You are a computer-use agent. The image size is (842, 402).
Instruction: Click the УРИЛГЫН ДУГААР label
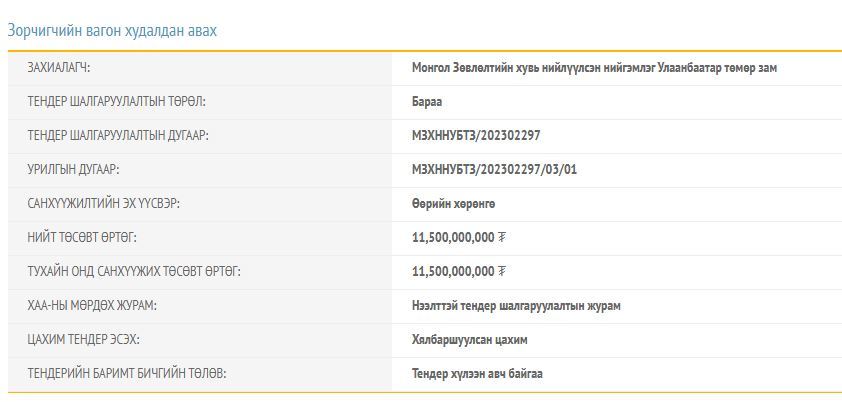(x=73, y=170)
